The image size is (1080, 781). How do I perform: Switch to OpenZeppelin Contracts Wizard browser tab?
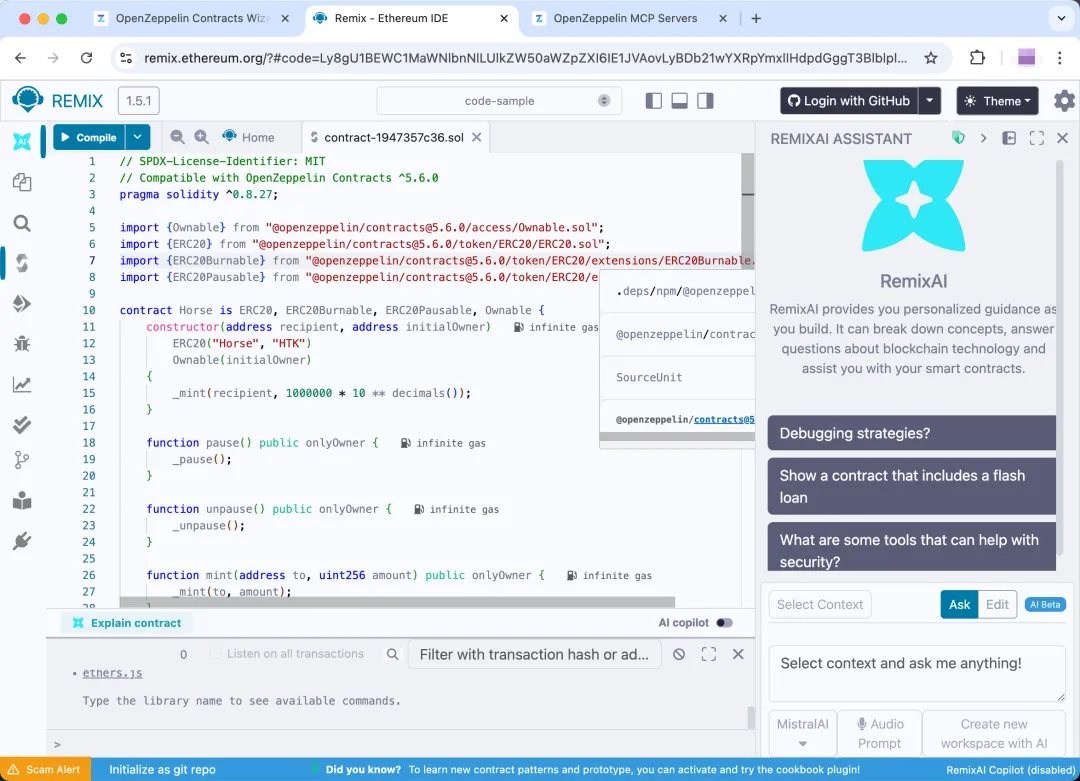(x=194, y=19)
